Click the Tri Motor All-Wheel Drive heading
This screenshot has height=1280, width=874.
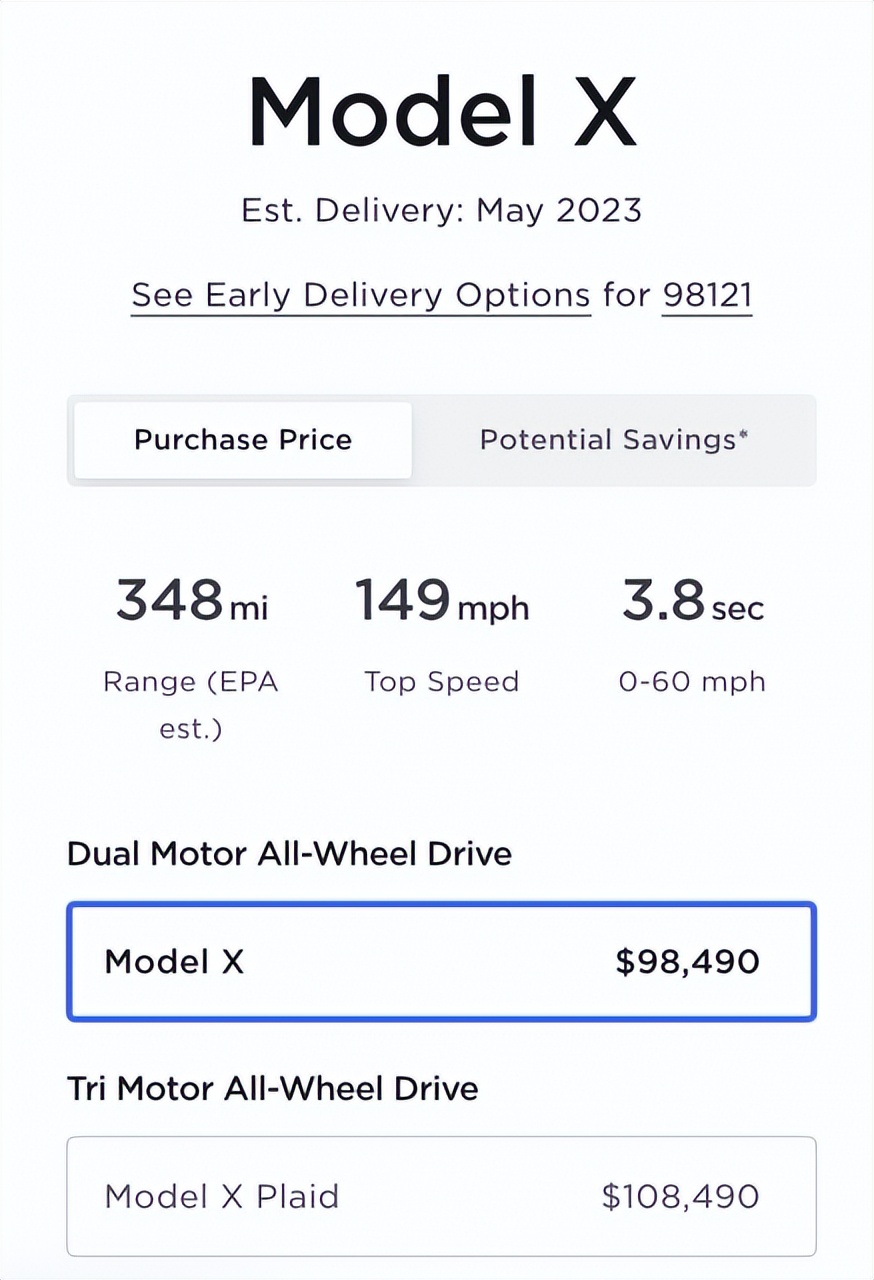click(x=272, y=1088)
